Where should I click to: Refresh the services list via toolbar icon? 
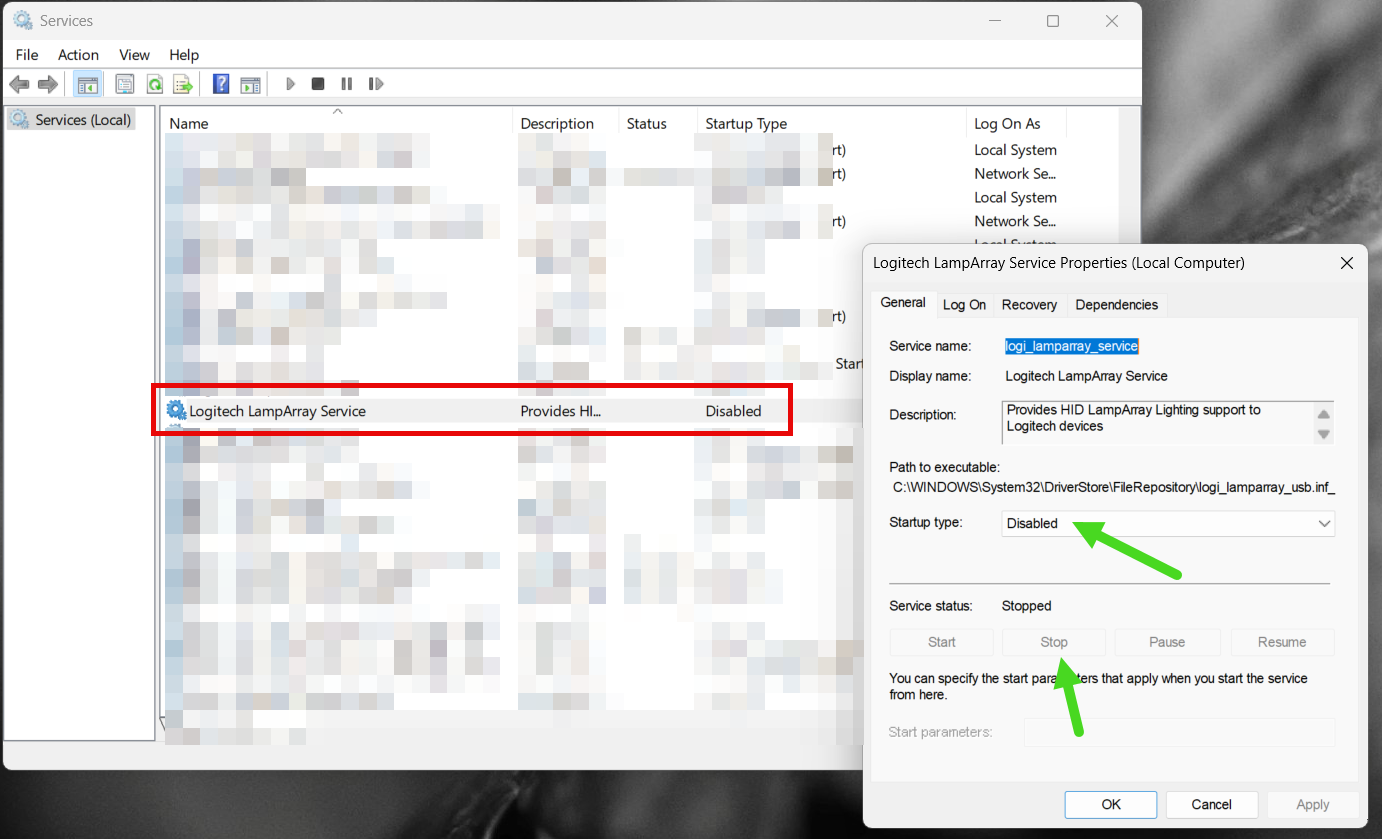155,84
